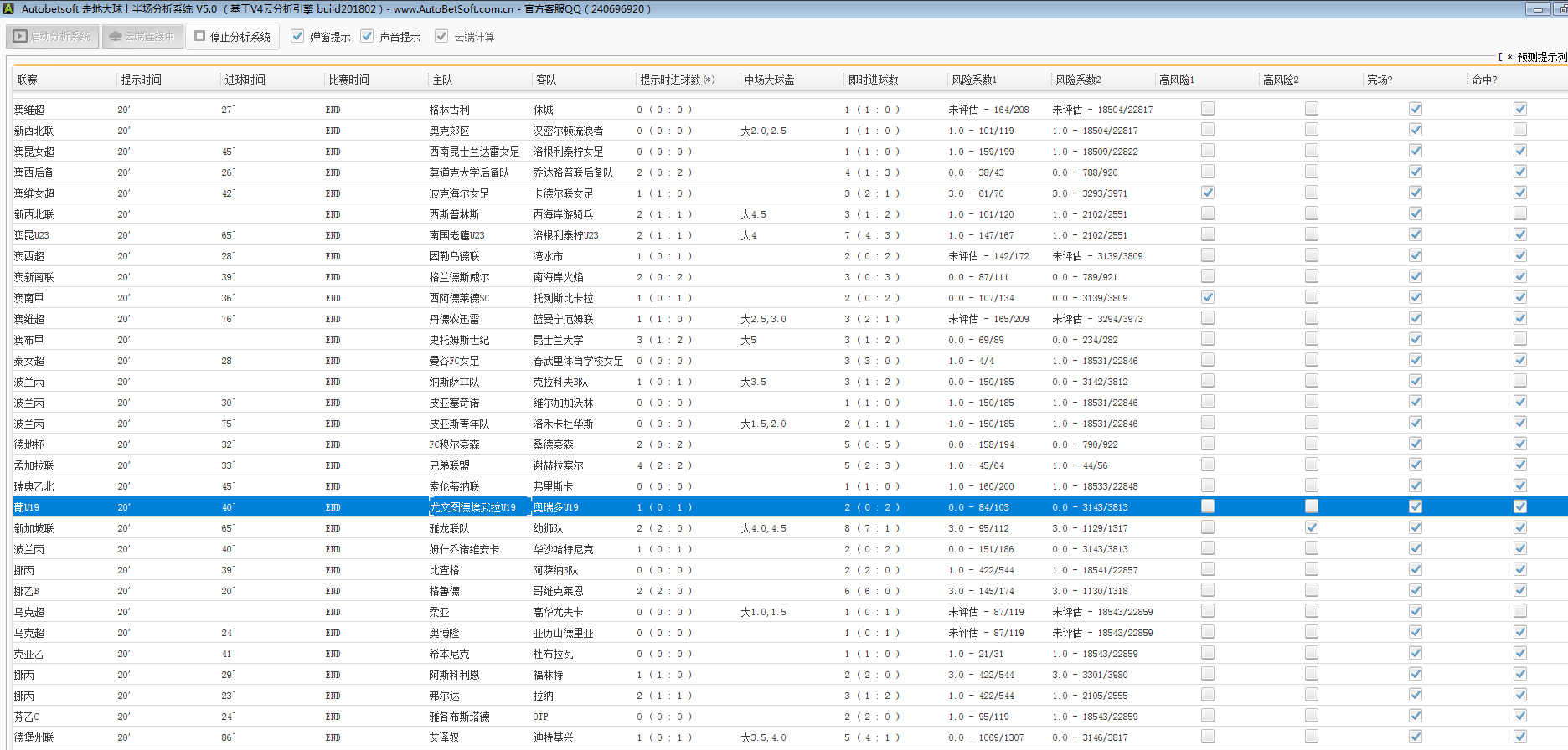Turn off the 声音提示 sound alert checkbox
1568x750 pixels.
(367, 36)
